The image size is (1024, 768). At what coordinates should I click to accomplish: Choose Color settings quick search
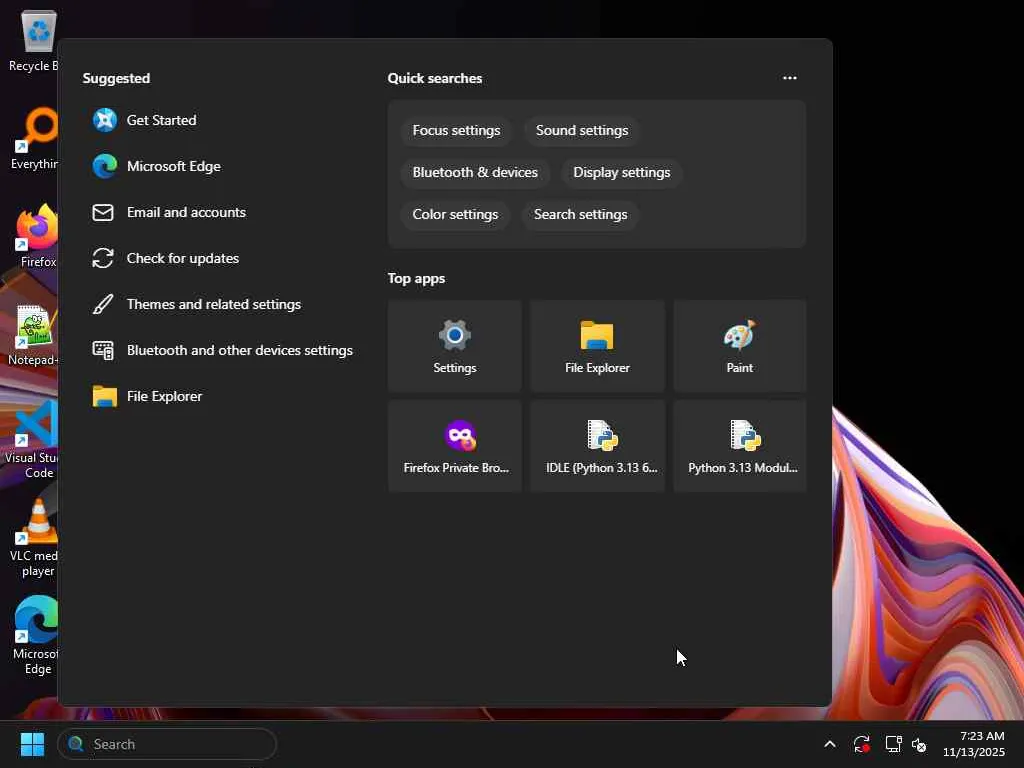tap(455, 214)
